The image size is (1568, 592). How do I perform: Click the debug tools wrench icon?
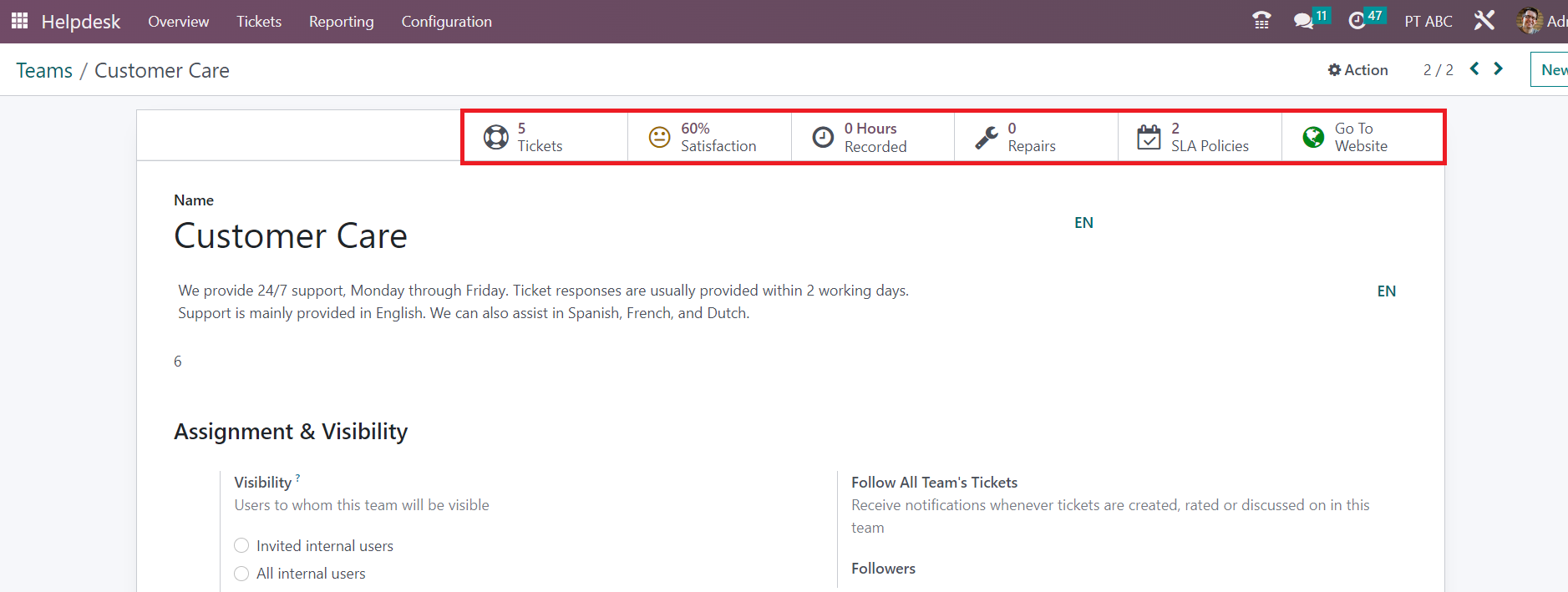[x=1484, y=21]
